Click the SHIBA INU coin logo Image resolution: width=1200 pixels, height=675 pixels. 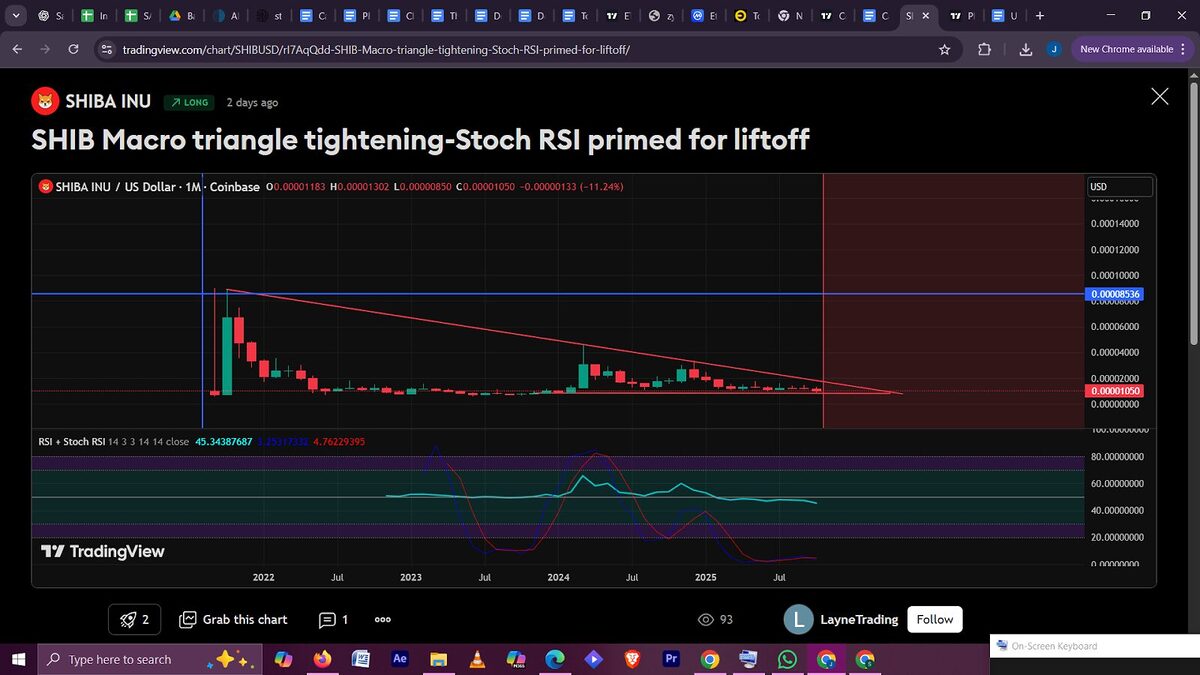45,101
